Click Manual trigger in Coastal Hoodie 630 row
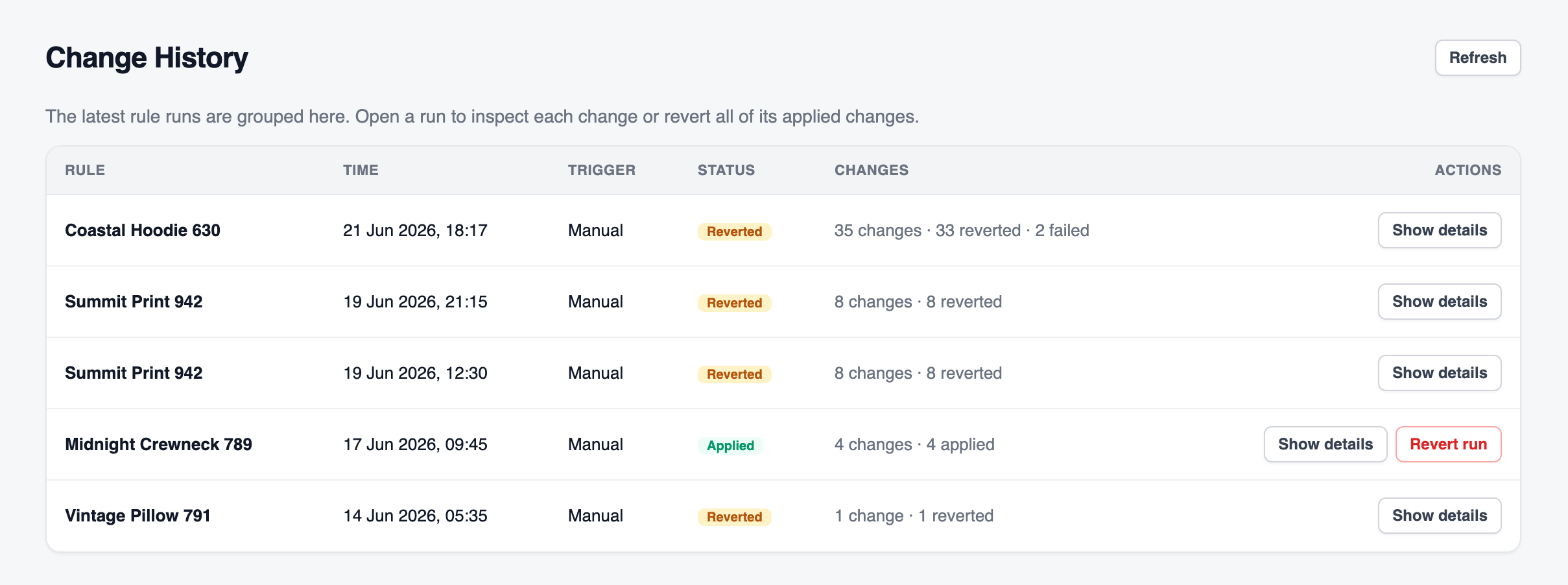1568x585 pixels. [595, 230]
